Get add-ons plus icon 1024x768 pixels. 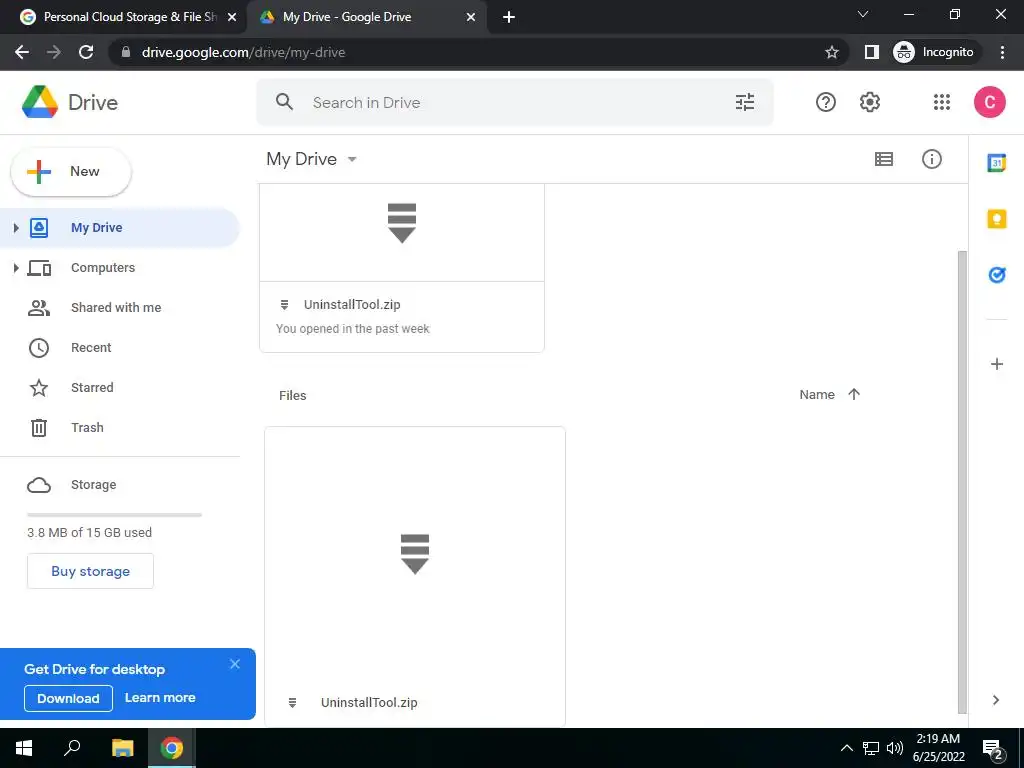(x=997, y=364)
